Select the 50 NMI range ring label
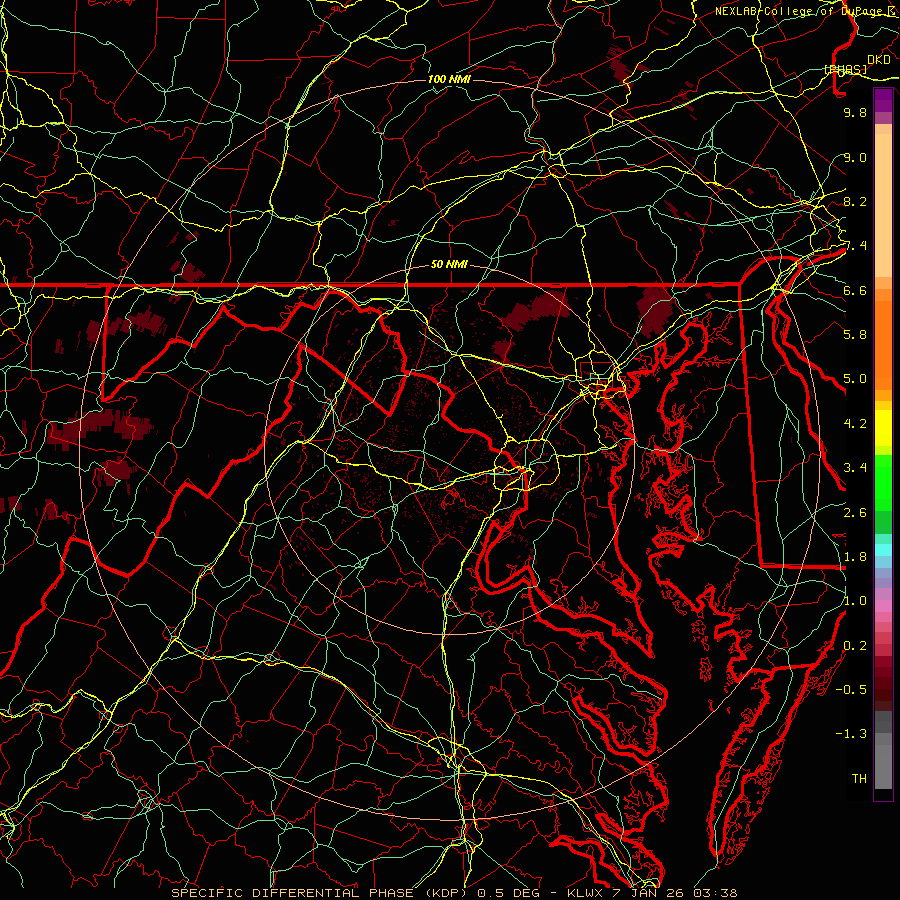Image resolution: width=900 pixels, height=900 pixels. [x=449, y=264]
